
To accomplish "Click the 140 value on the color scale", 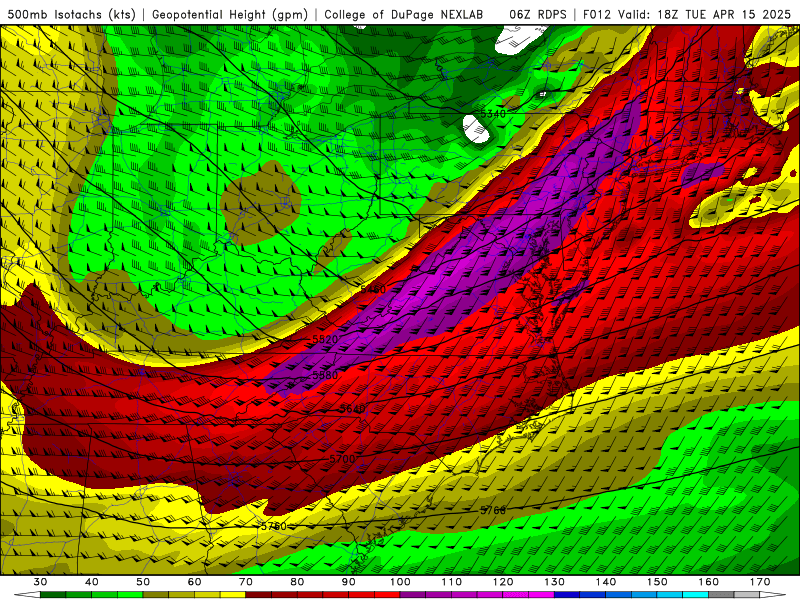I will tap(606, 582).
